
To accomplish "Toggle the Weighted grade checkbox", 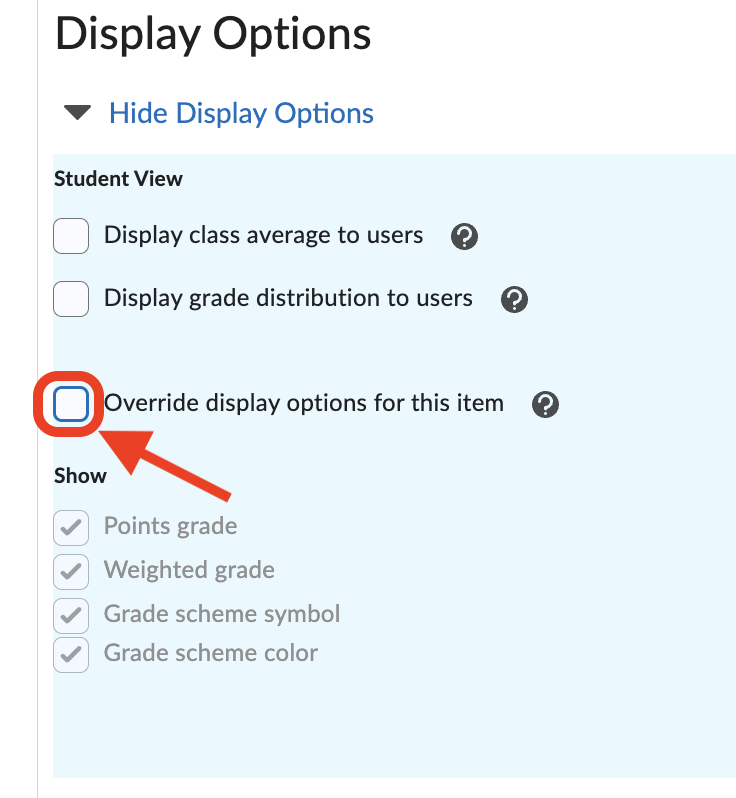I will tap(71, 571).
